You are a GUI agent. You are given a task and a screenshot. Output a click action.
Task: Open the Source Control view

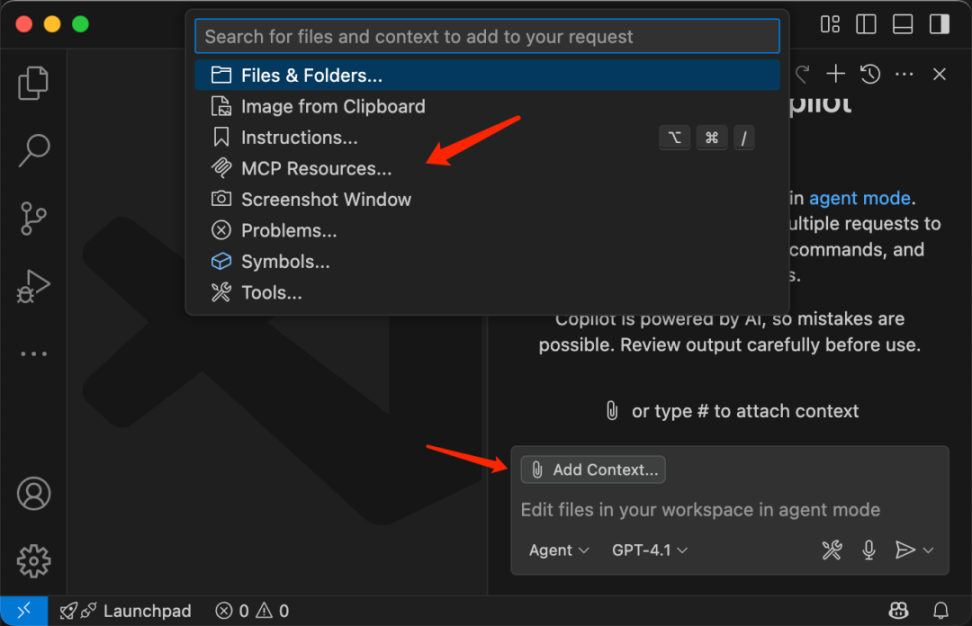coord(33,217)
